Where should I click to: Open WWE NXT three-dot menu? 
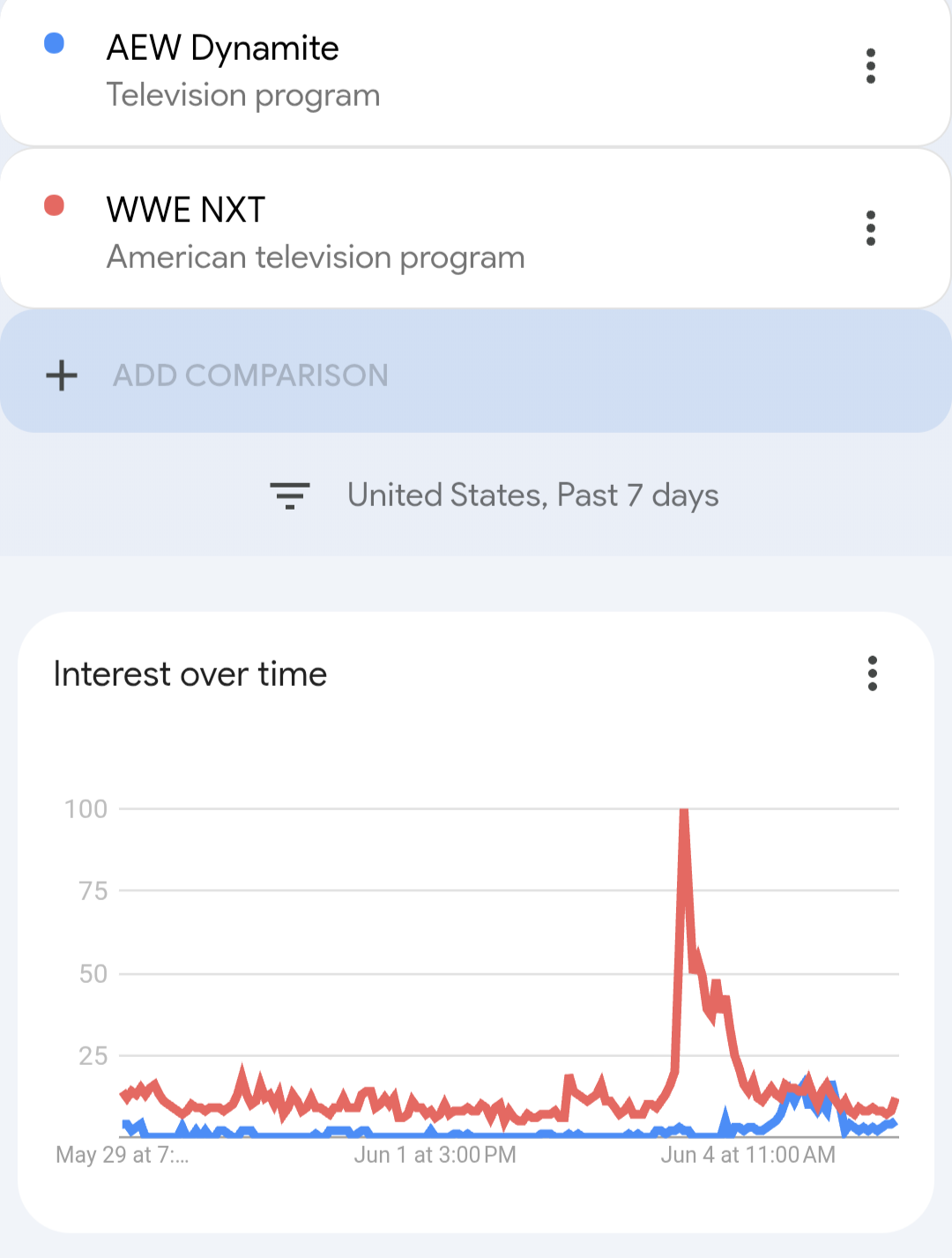click(x=871, y=228)
